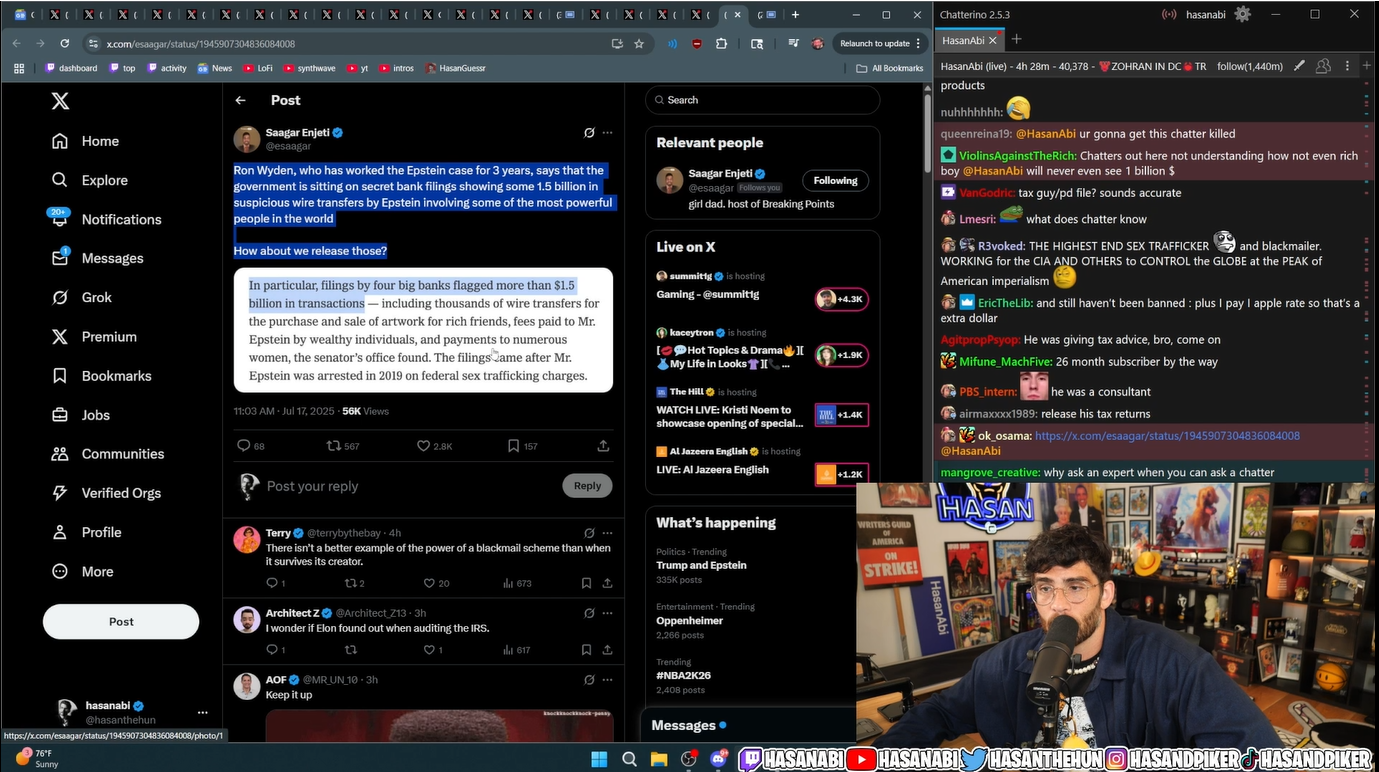Open Home in the X sidebar
Image resolution: width=1379 pixels, height=772 pixels.
85,141
